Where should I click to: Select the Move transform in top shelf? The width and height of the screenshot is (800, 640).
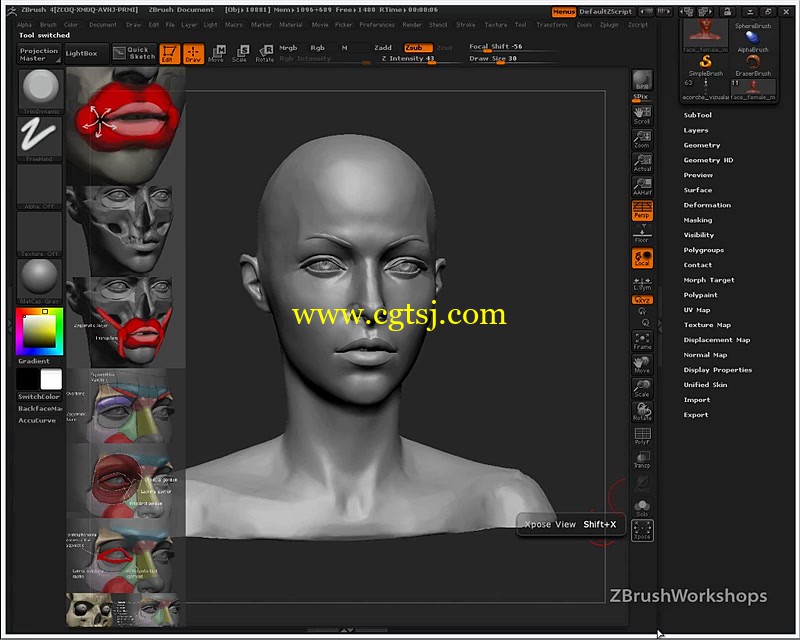tap(217, 54)
